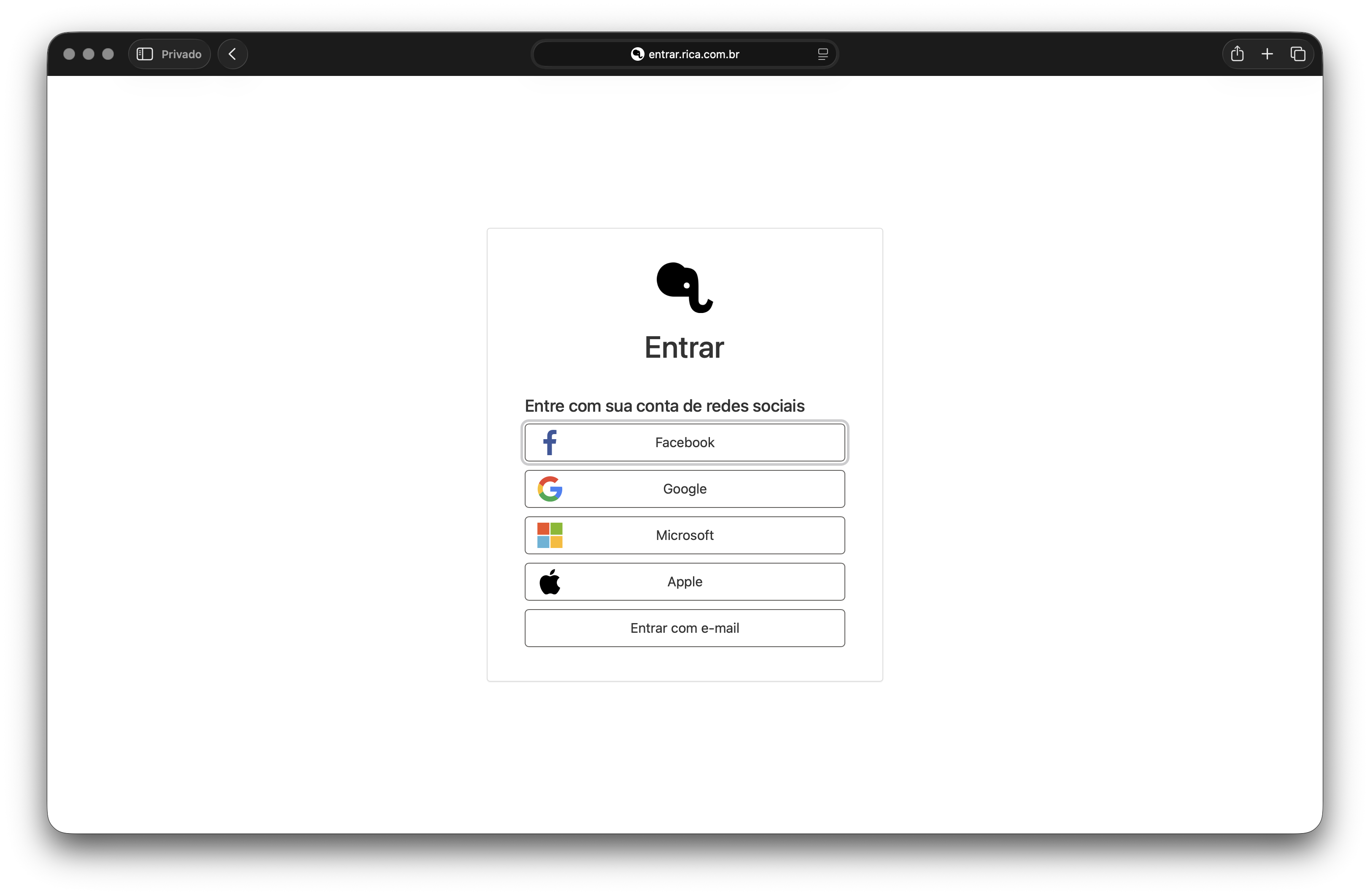Close the Safari window
The width and height of the screenshot is (1370, 896).
69,54
